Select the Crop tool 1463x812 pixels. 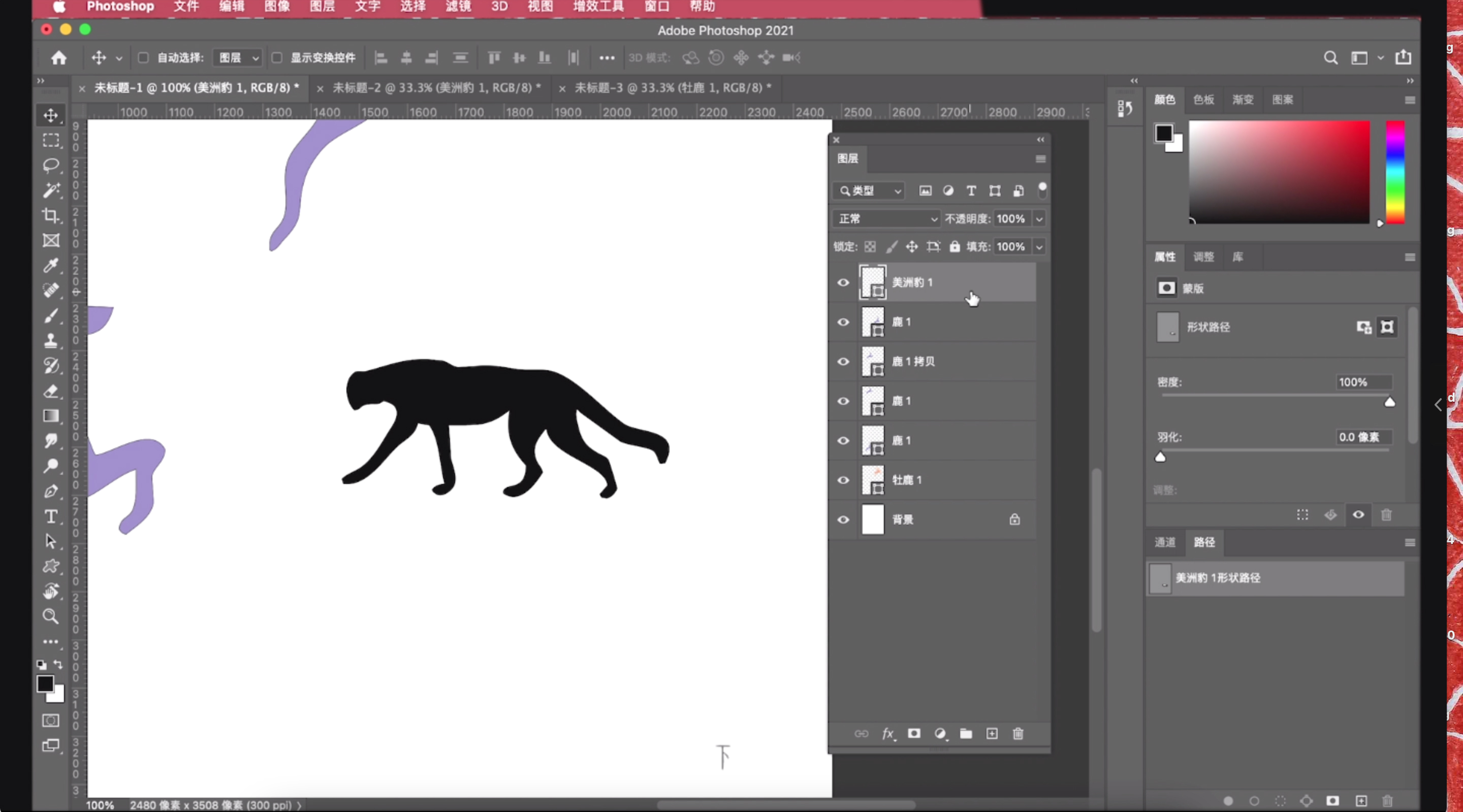pyautogui.click(x=51, y=215)
